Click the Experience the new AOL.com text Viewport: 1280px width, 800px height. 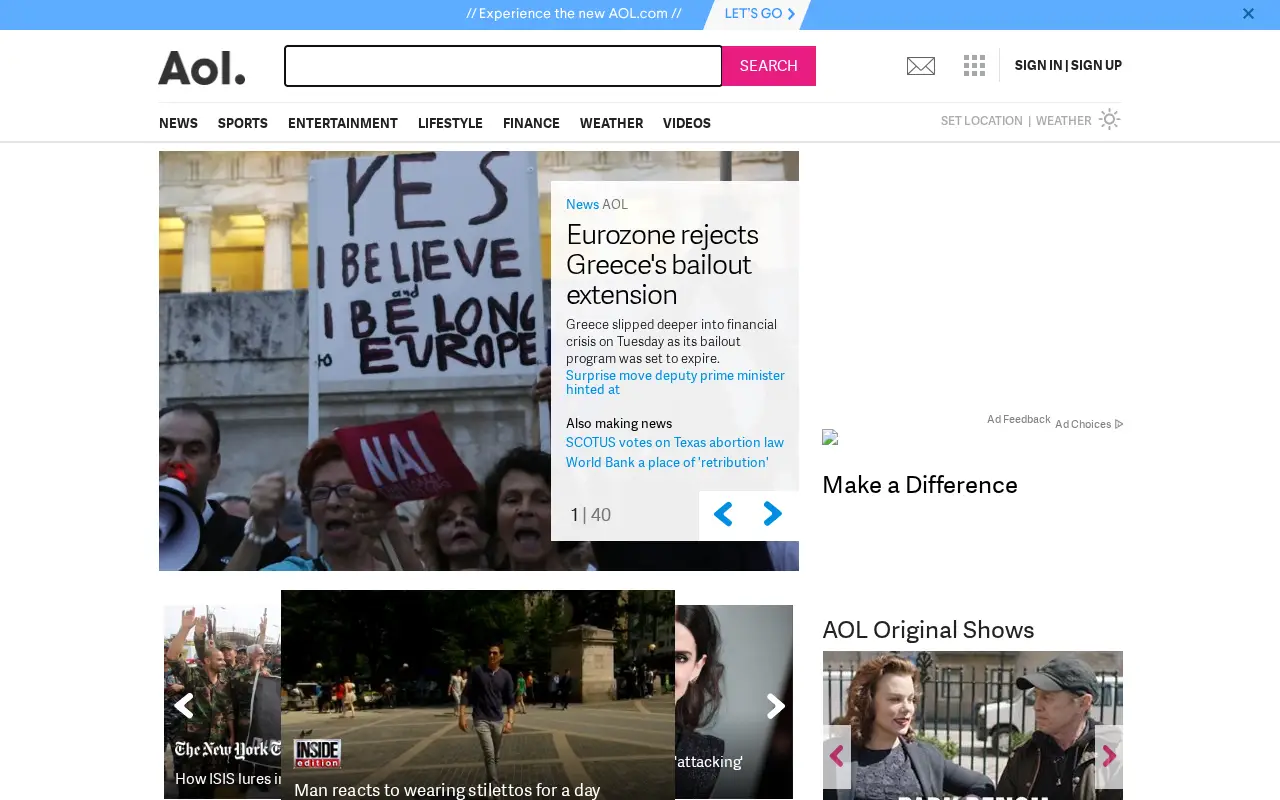pos(574,14)
